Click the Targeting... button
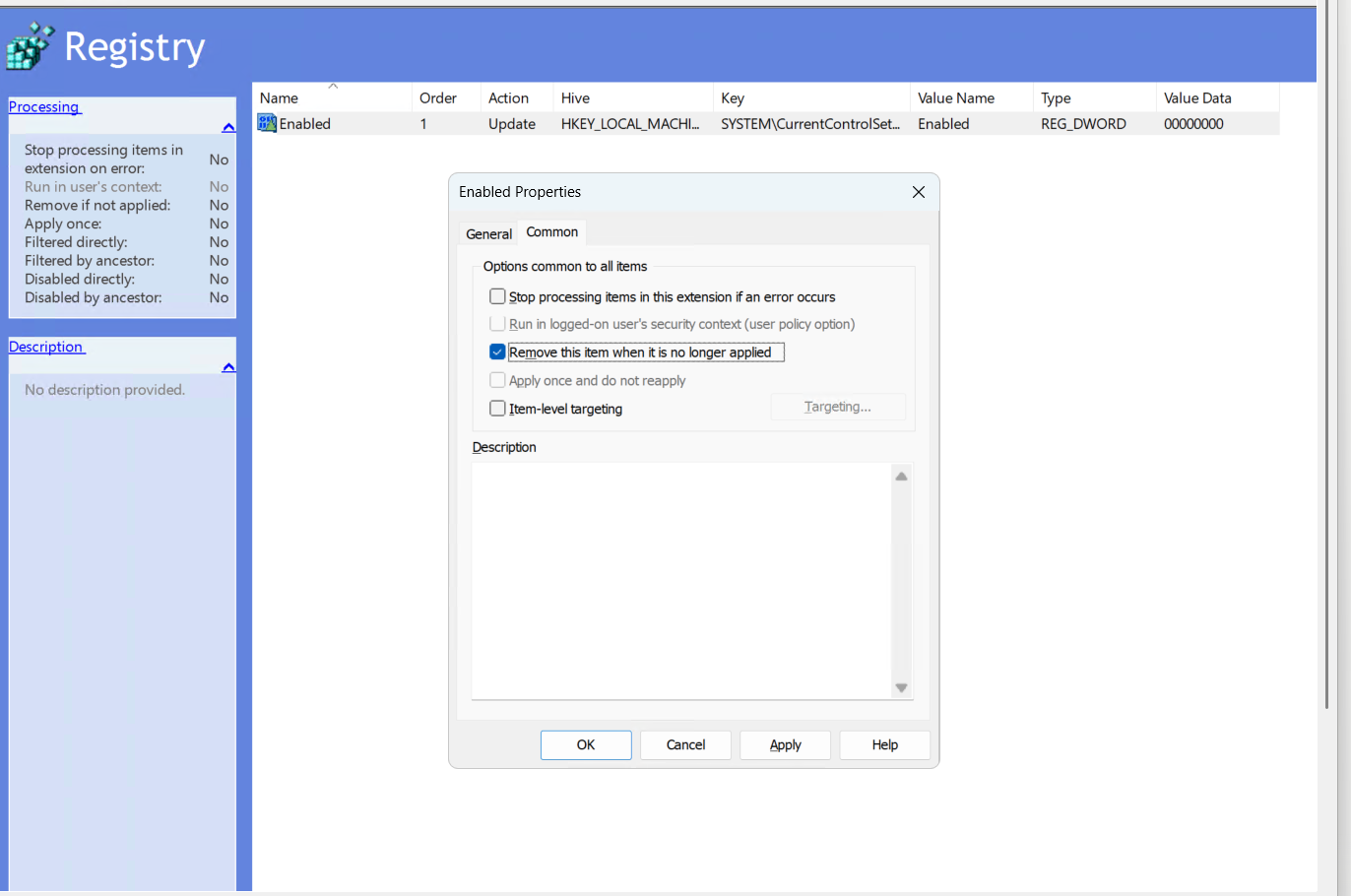Viewport: 1351px width, 896px height. click(838, 407)
